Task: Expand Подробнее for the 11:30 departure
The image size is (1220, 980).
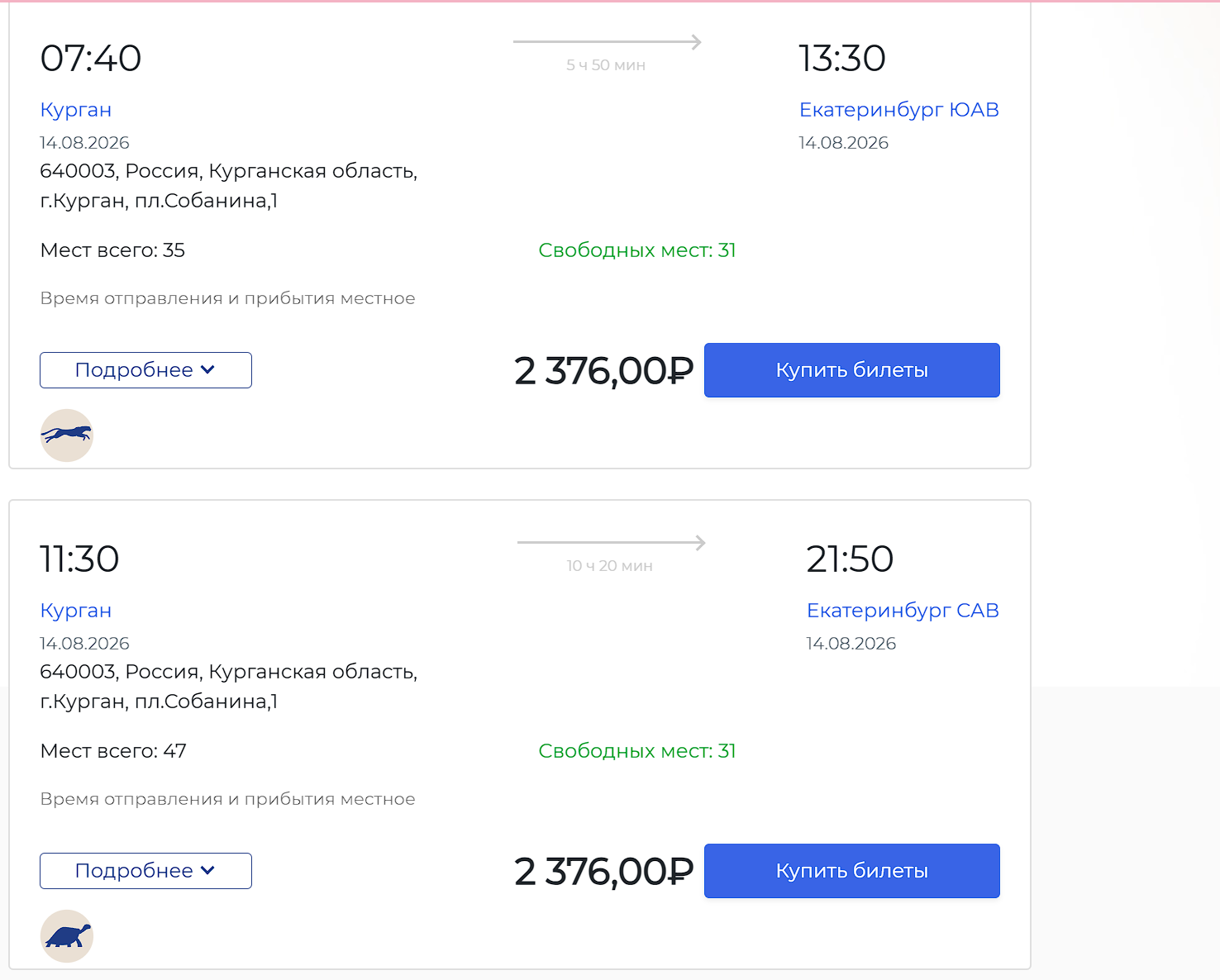Action: 145,871
